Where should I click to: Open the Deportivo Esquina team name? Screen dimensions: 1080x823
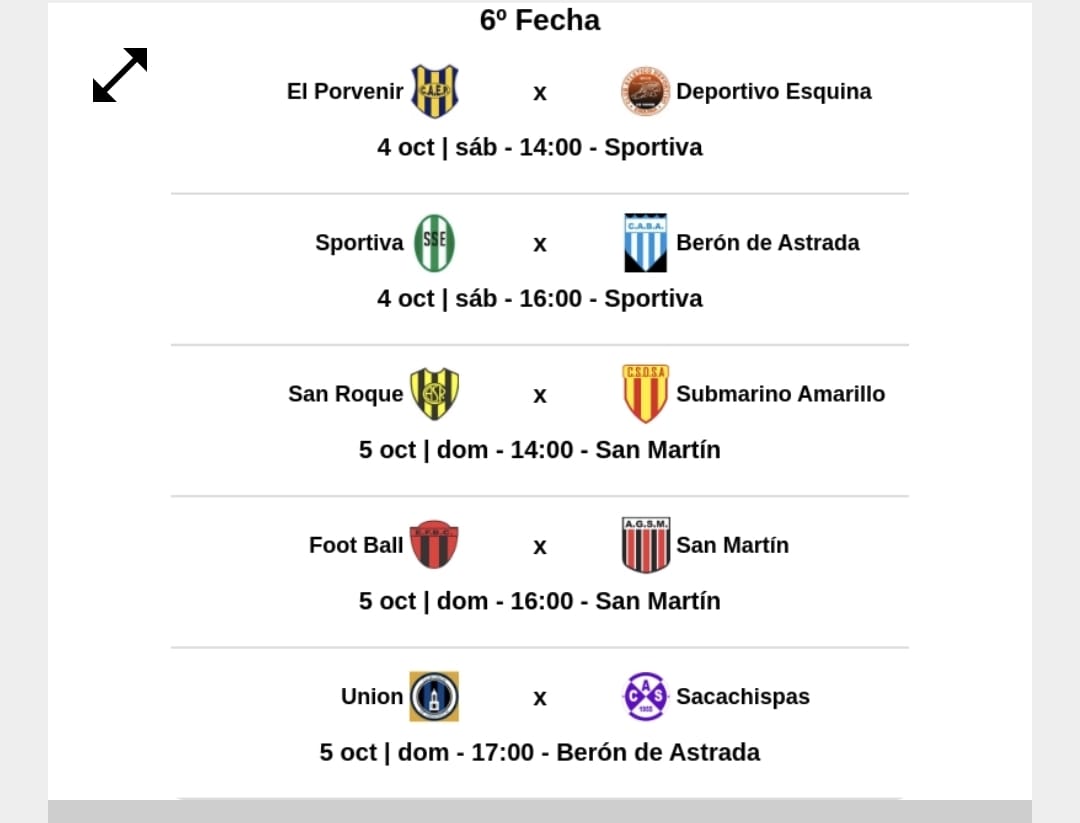773,92
